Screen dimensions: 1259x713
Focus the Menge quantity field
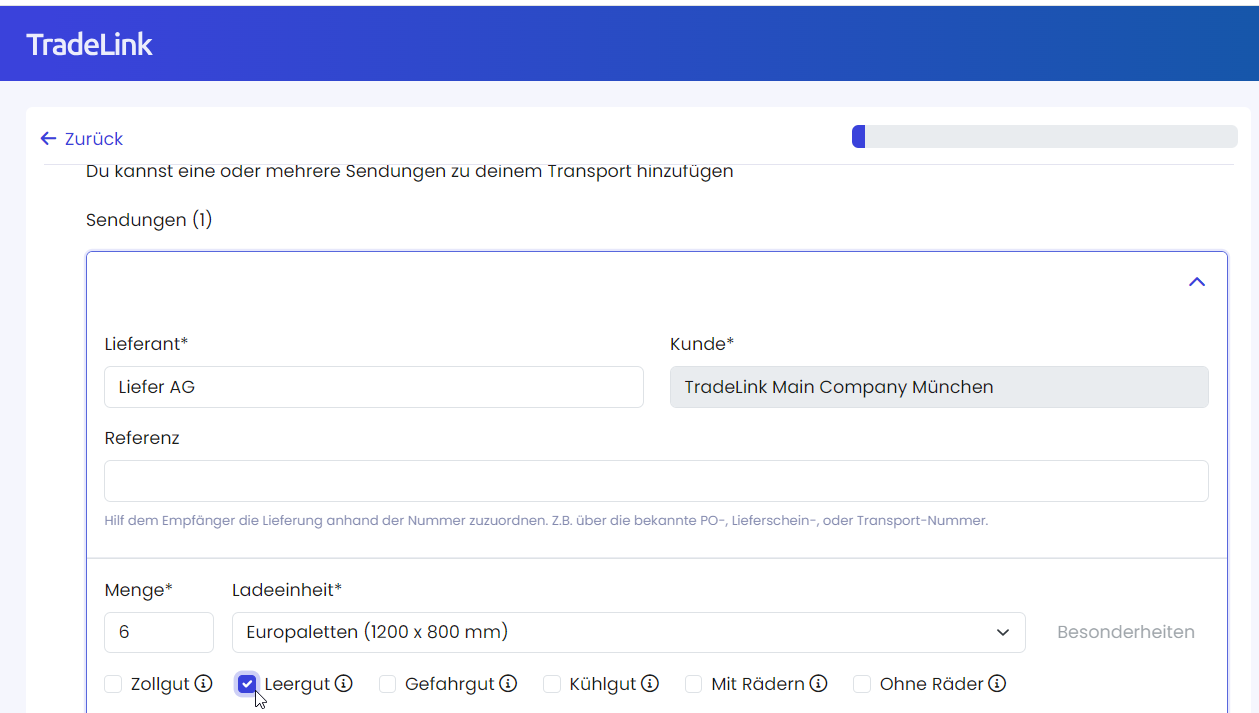[x=158, y=632]
